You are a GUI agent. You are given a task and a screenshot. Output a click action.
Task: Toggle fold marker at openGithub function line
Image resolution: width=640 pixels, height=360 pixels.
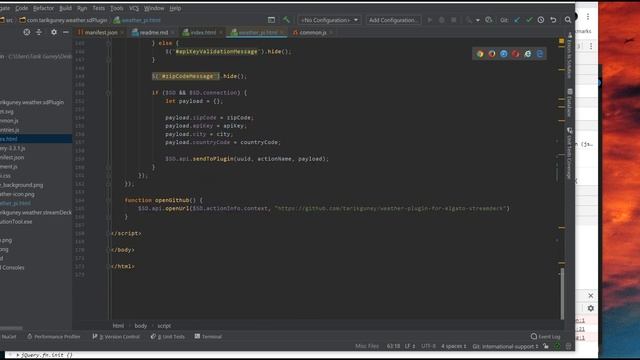109,200
